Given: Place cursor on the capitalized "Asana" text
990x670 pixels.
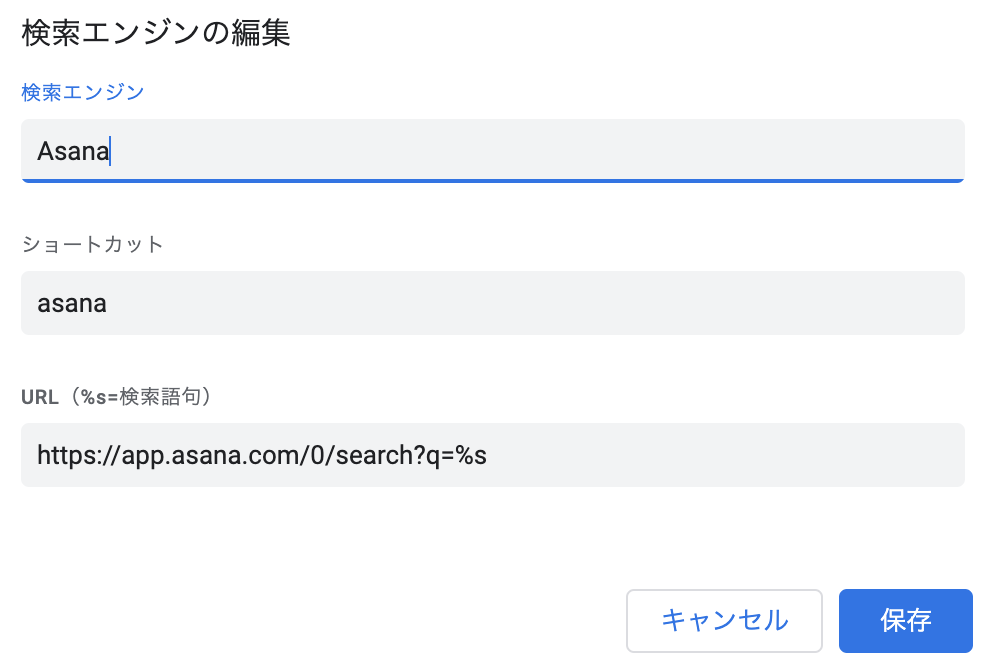Looking at the screenshot, I should click(72, 152).
